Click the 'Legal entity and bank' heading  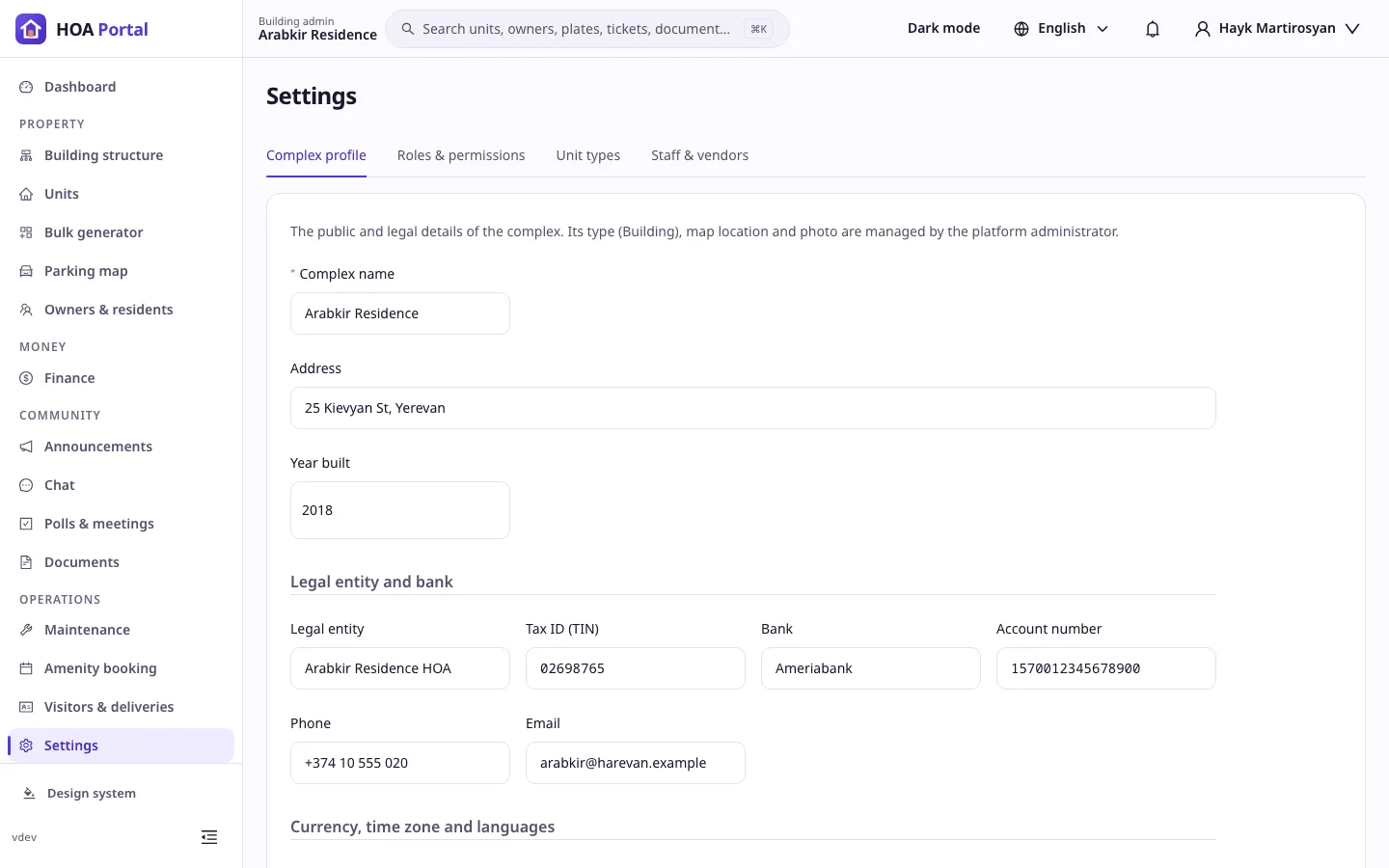371,582
